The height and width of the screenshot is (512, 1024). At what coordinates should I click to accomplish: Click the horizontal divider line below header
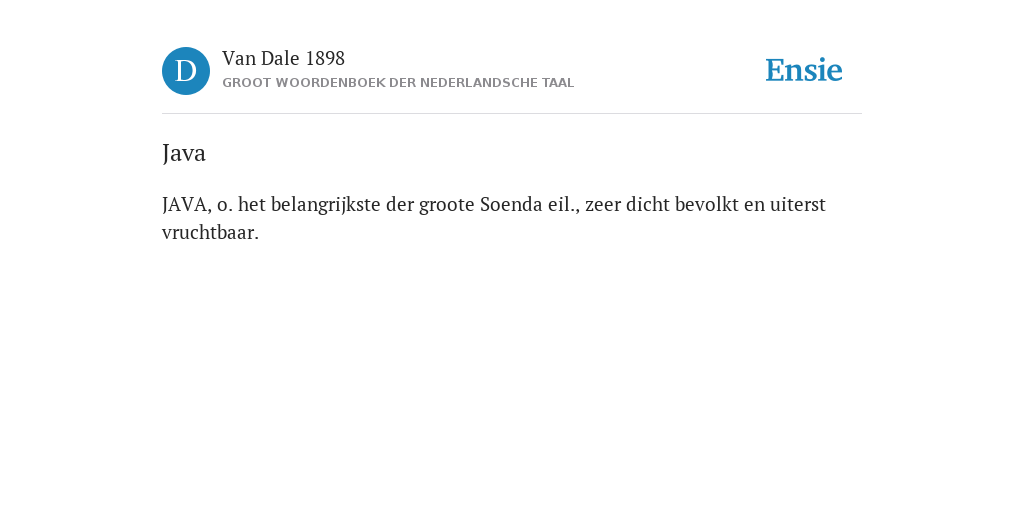point(512,114)
